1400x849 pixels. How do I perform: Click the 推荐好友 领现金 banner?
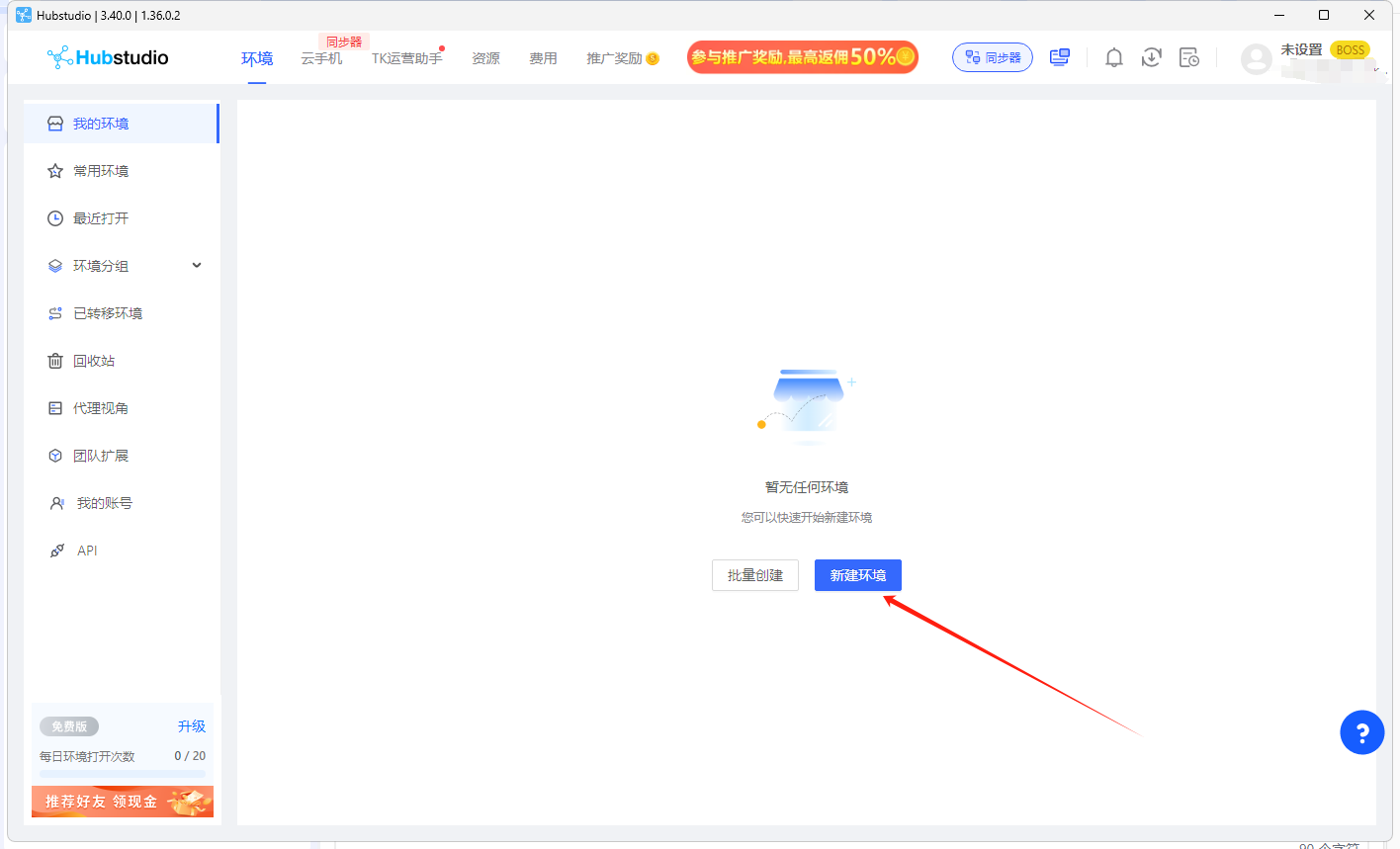pyautogui.click(x=123, y=802)
